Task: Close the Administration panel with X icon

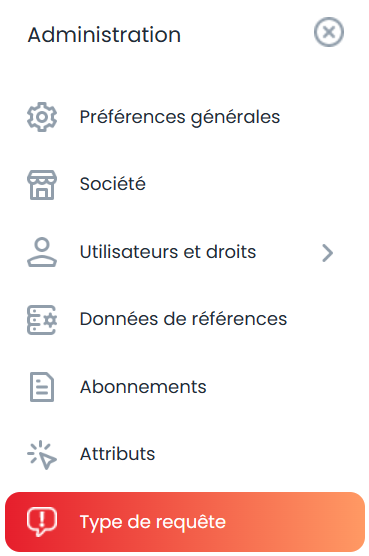Action: (x=329, y=32)
